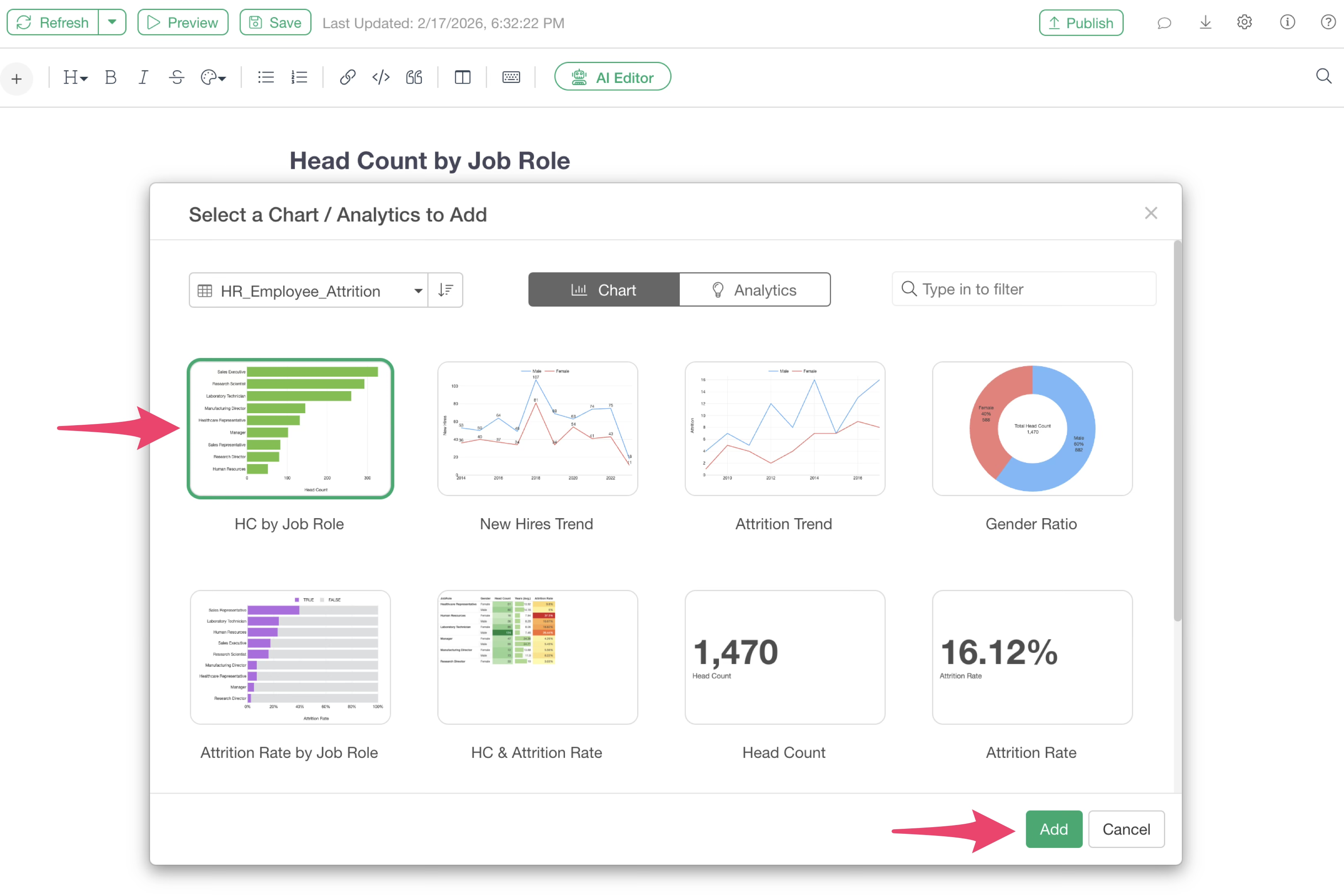
Task: Open the download icon in top bar
Action: [x=1205, y=23]
